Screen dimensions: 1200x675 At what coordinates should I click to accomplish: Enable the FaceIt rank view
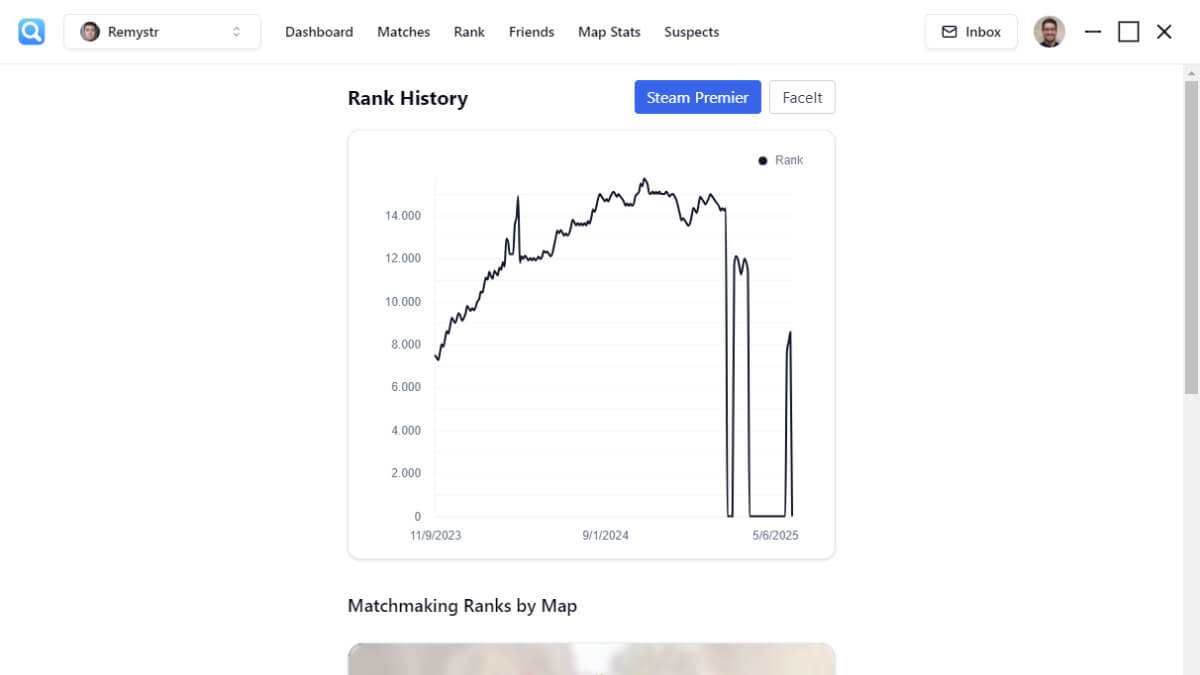tap(802, 97)
